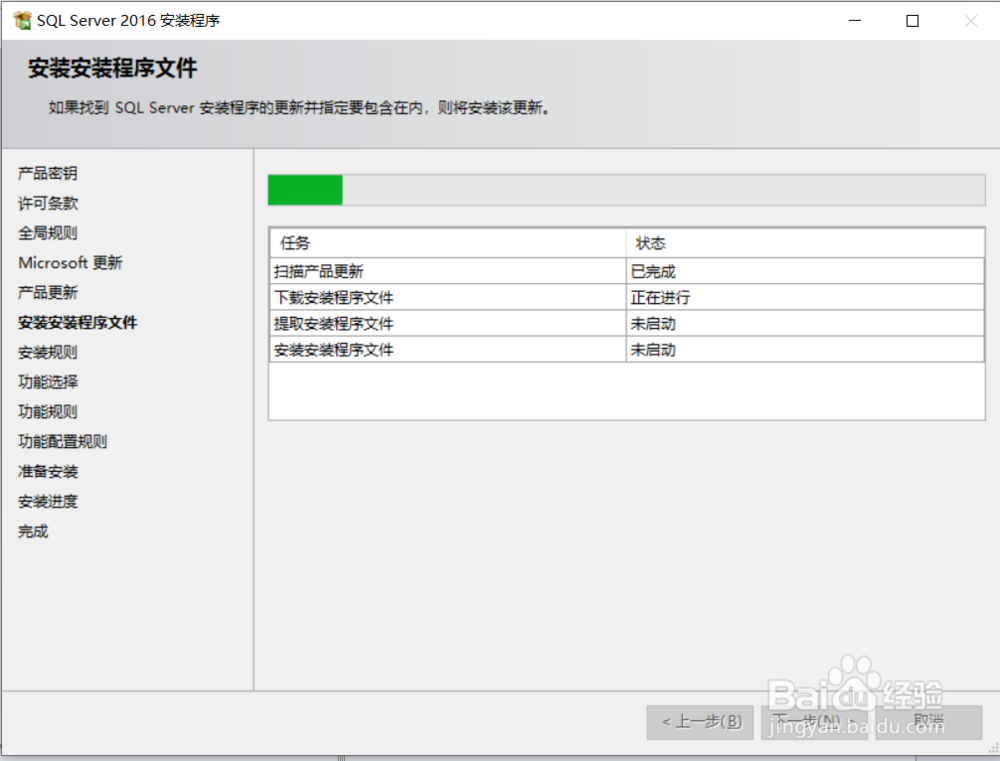1000x761 pixels.
Task: Select 安装进度 step in sidebar
Action: [48, 501]
